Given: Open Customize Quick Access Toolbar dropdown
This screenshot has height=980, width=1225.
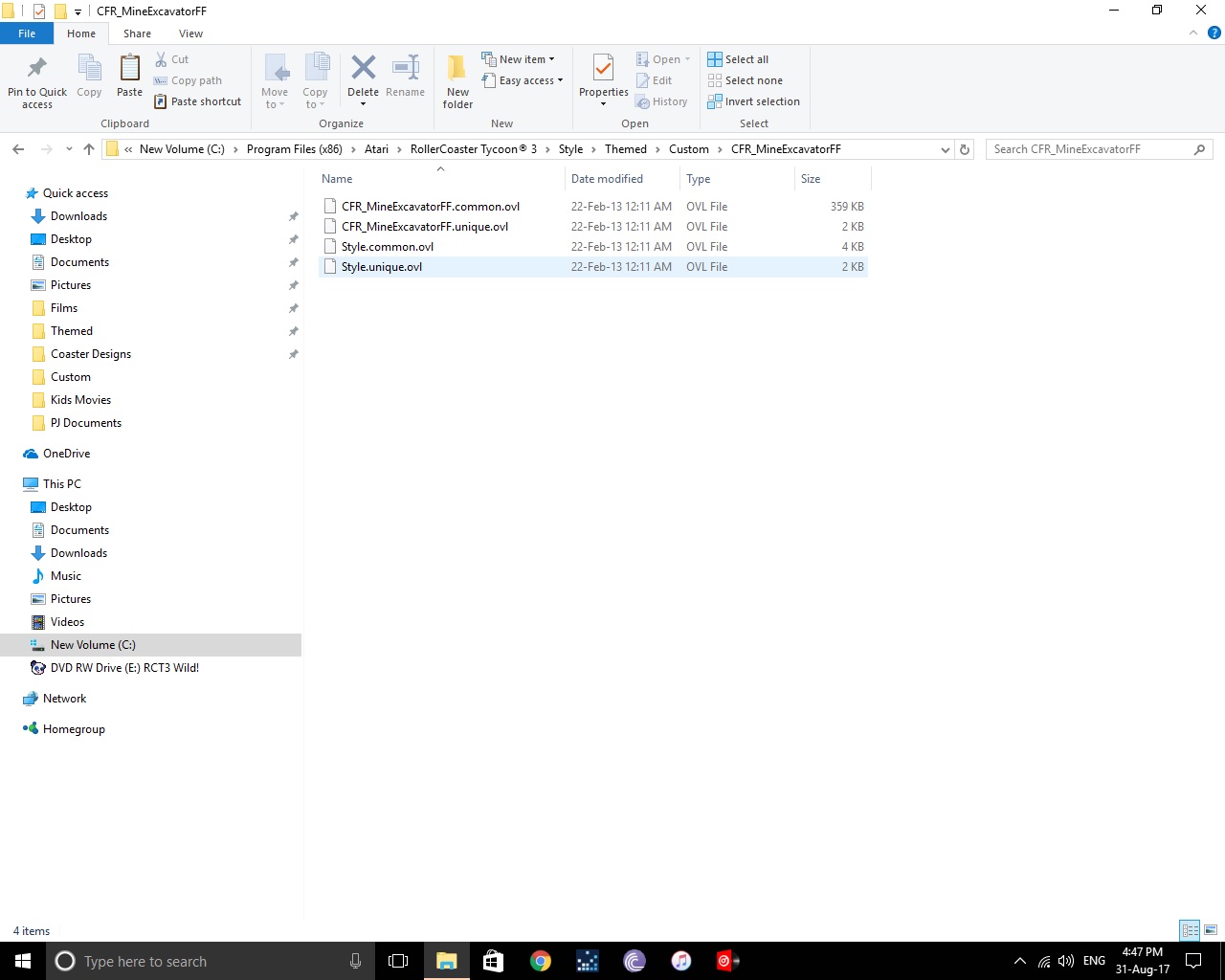Looking at the screenshot, I should (x=78, y=11).
